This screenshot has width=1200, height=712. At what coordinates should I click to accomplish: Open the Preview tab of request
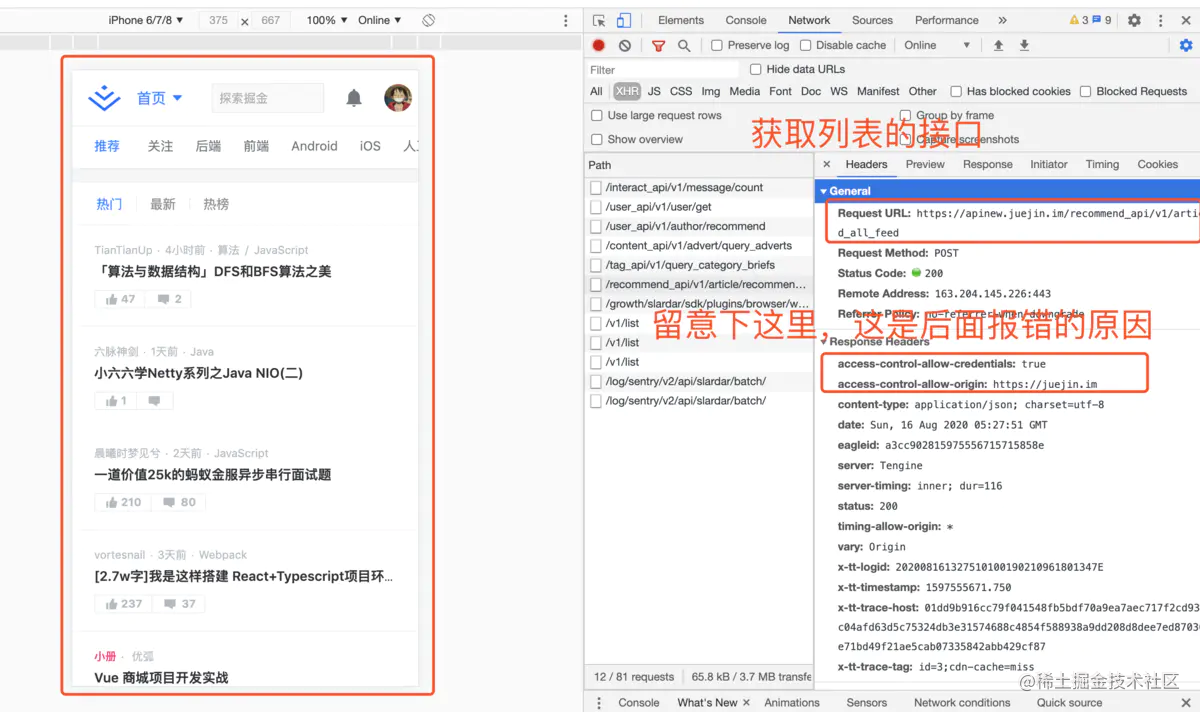tap(925, 164)
